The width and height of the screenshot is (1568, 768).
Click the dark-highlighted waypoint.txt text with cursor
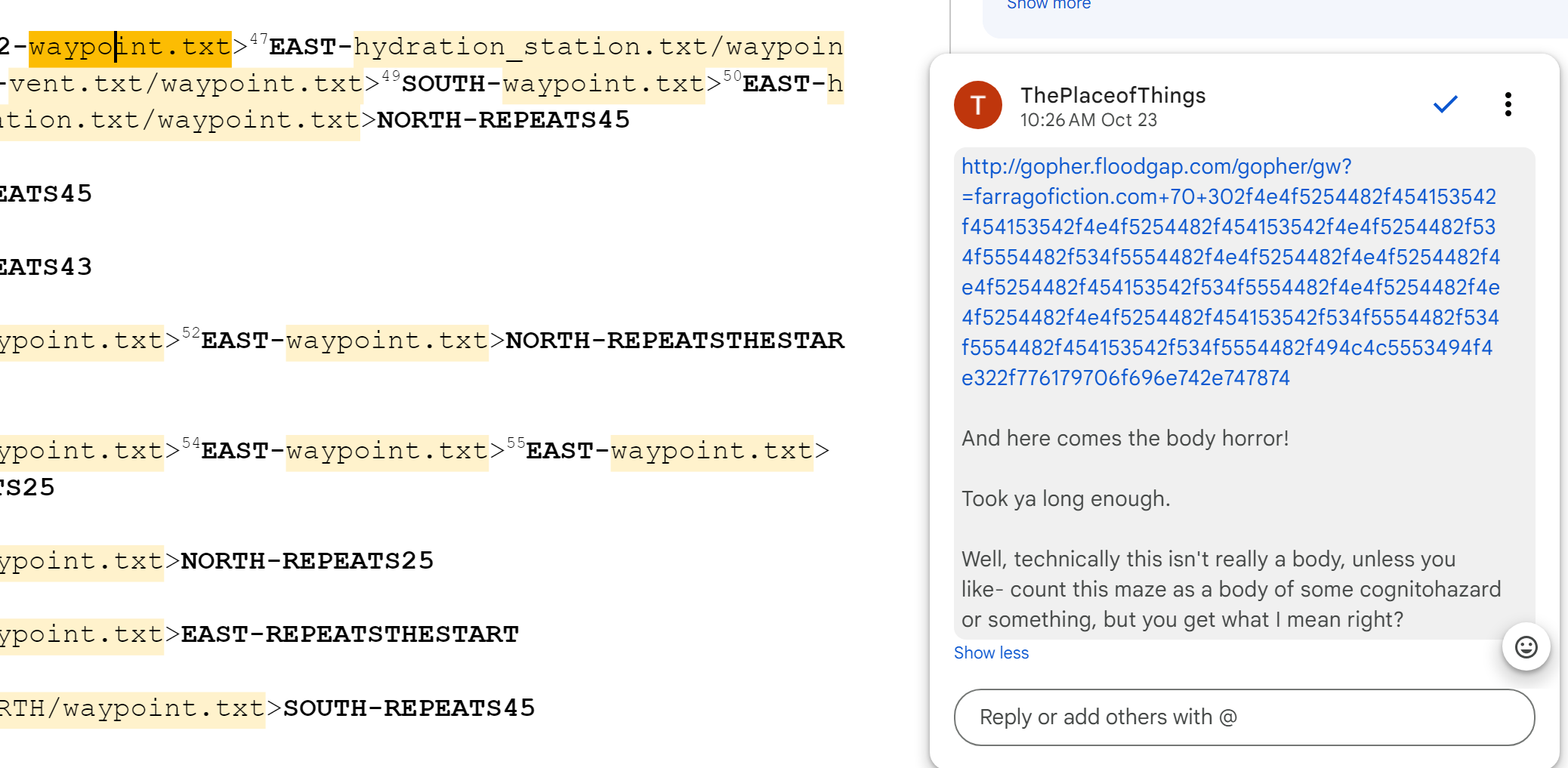[x=130, y=47]
